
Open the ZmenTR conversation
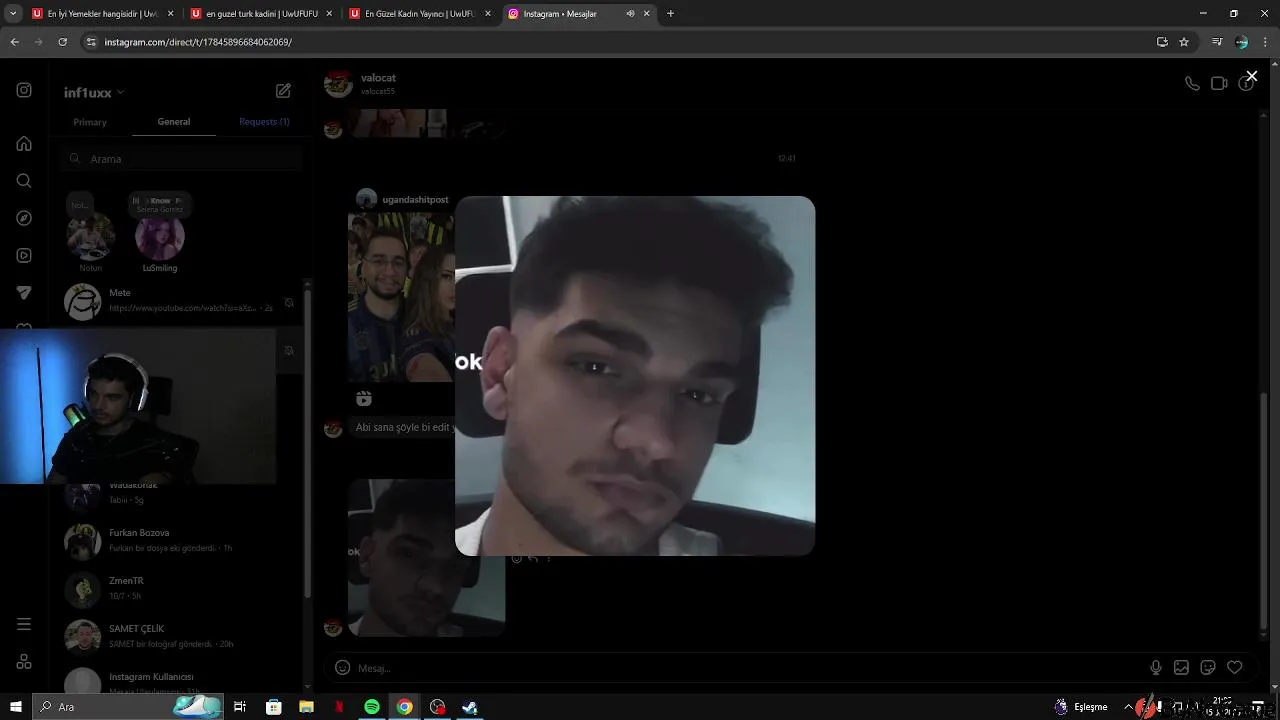pos(180,589)
